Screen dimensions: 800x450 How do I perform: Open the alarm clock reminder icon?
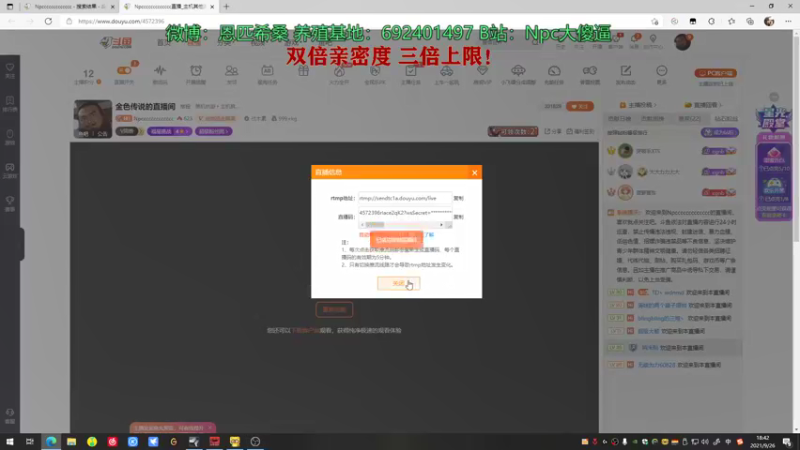tap(196, 70)
